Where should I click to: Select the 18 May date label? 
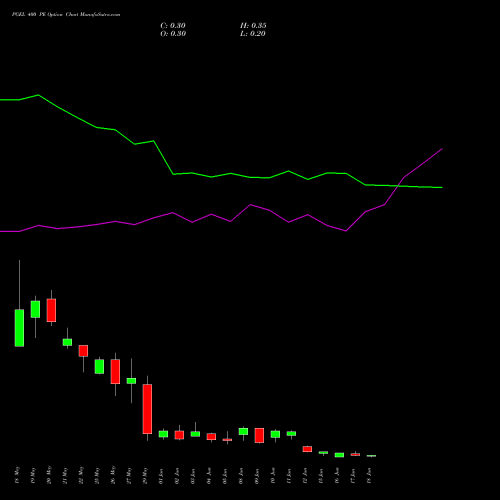17,475
